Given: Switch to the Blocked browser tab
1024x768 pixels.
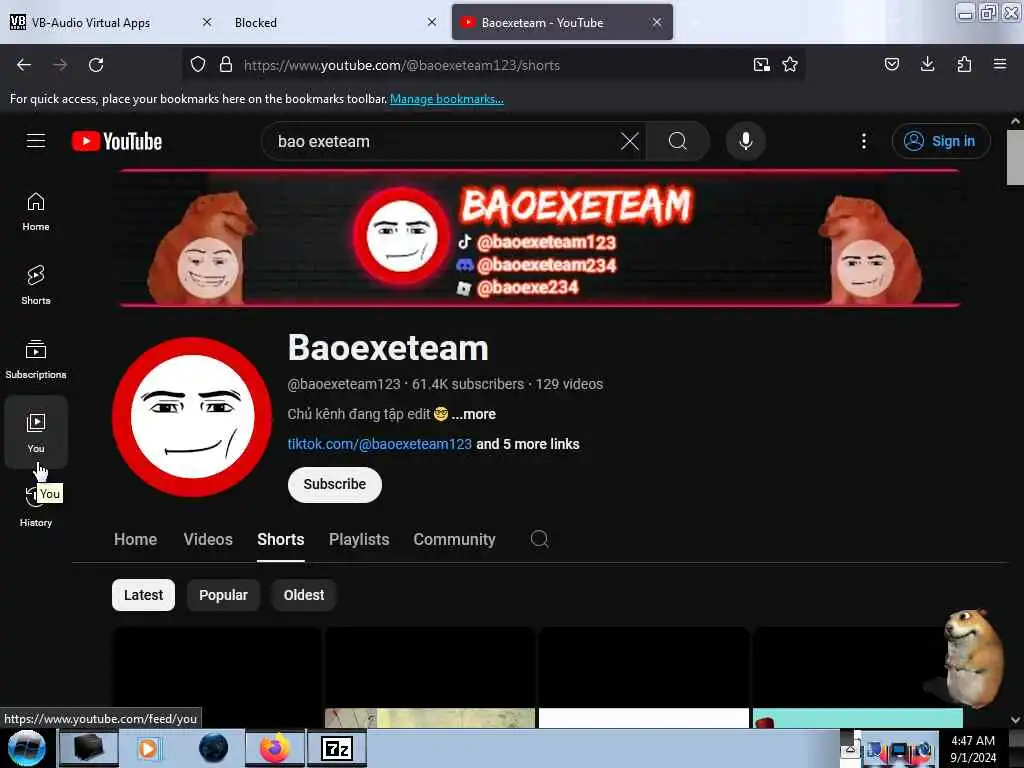Looking at the screenshot, I should point(327,22).
